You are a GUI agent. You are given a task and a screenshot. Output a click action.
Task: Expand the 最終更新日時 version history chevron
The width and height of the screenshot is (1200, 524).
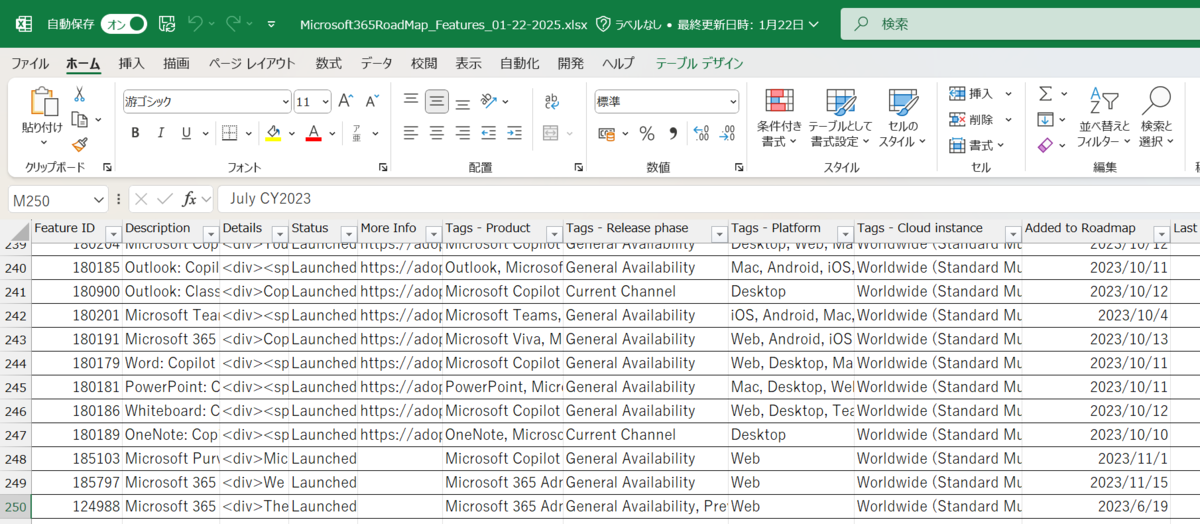pos(813,23)
